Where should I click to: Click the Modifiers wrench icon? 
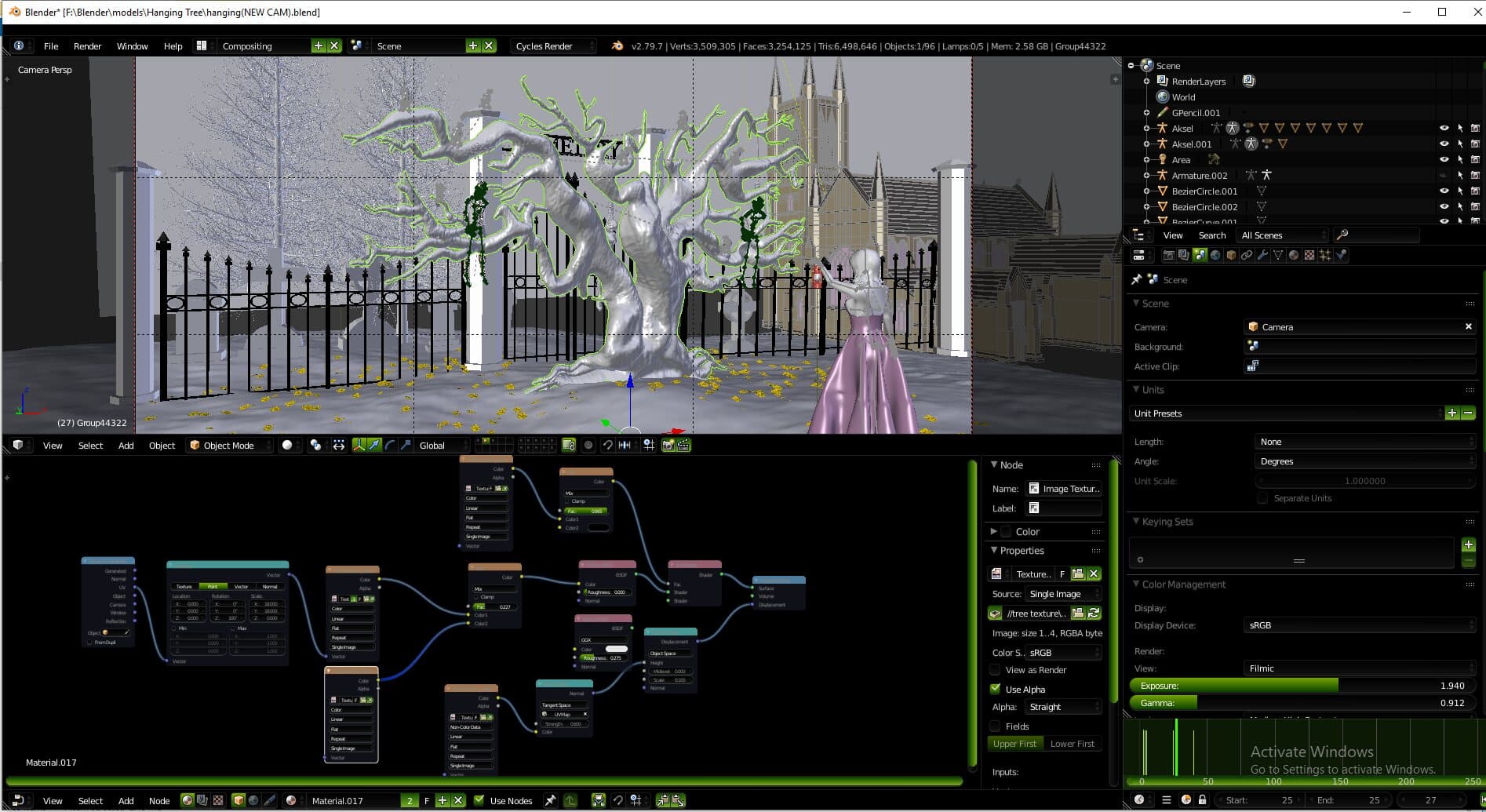[1262, 255]
